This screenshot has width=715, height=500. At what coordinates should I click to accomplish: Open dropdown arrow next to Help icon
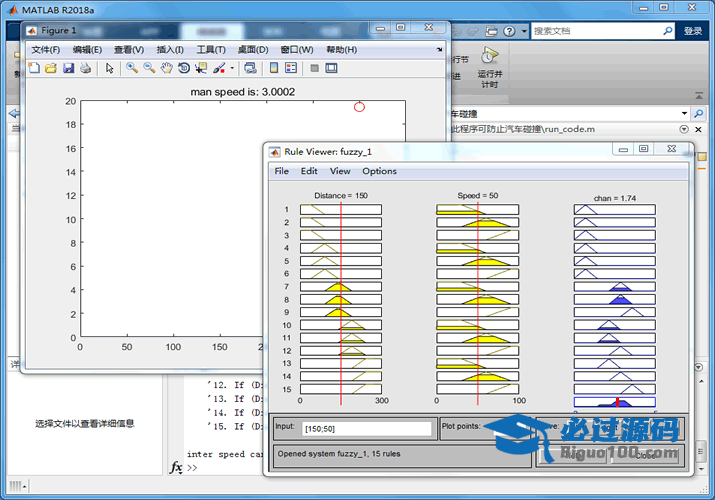524,31
